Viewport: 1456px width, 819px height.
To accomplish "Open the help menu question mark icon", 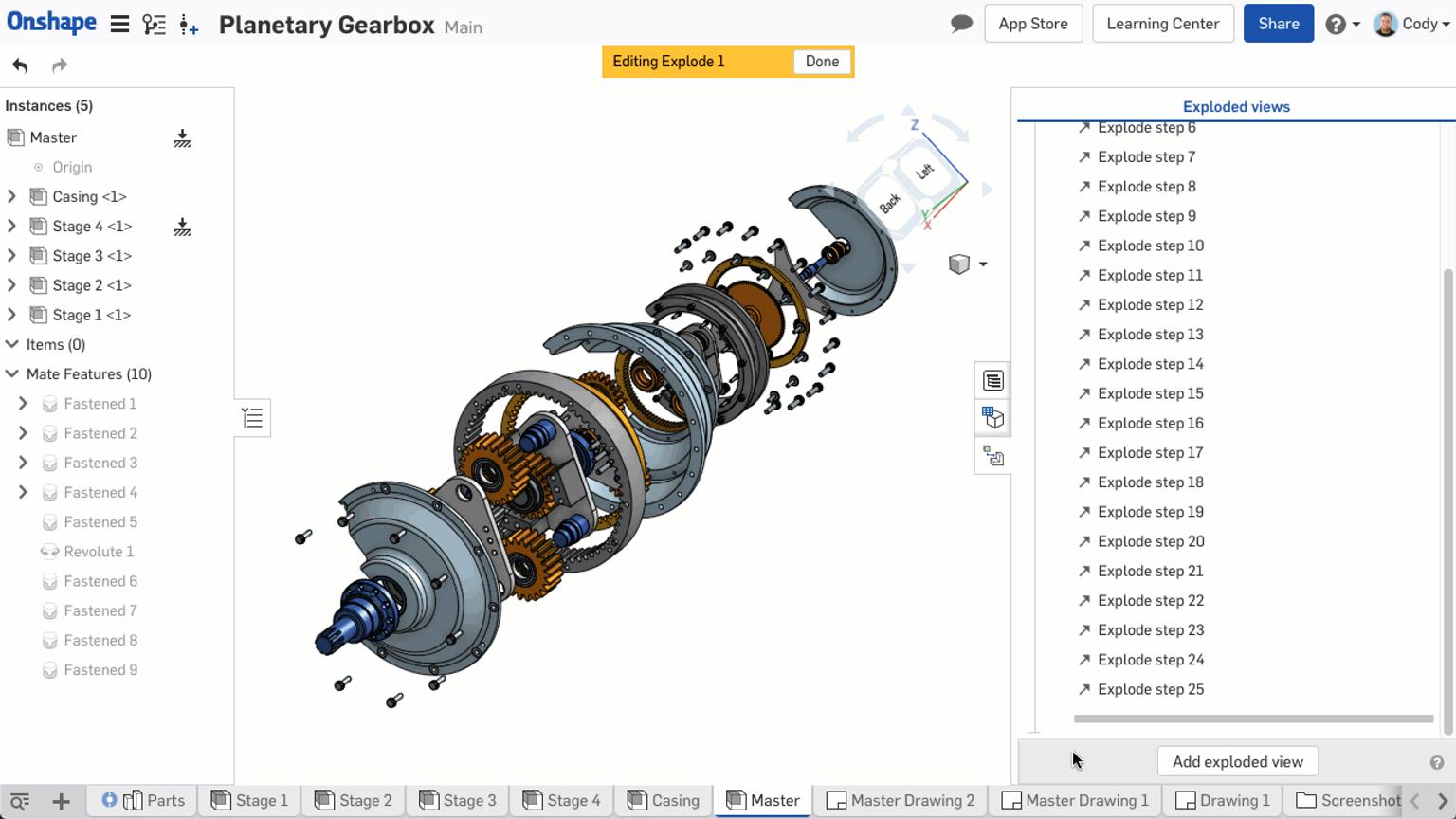I will tap(1337, 23).
